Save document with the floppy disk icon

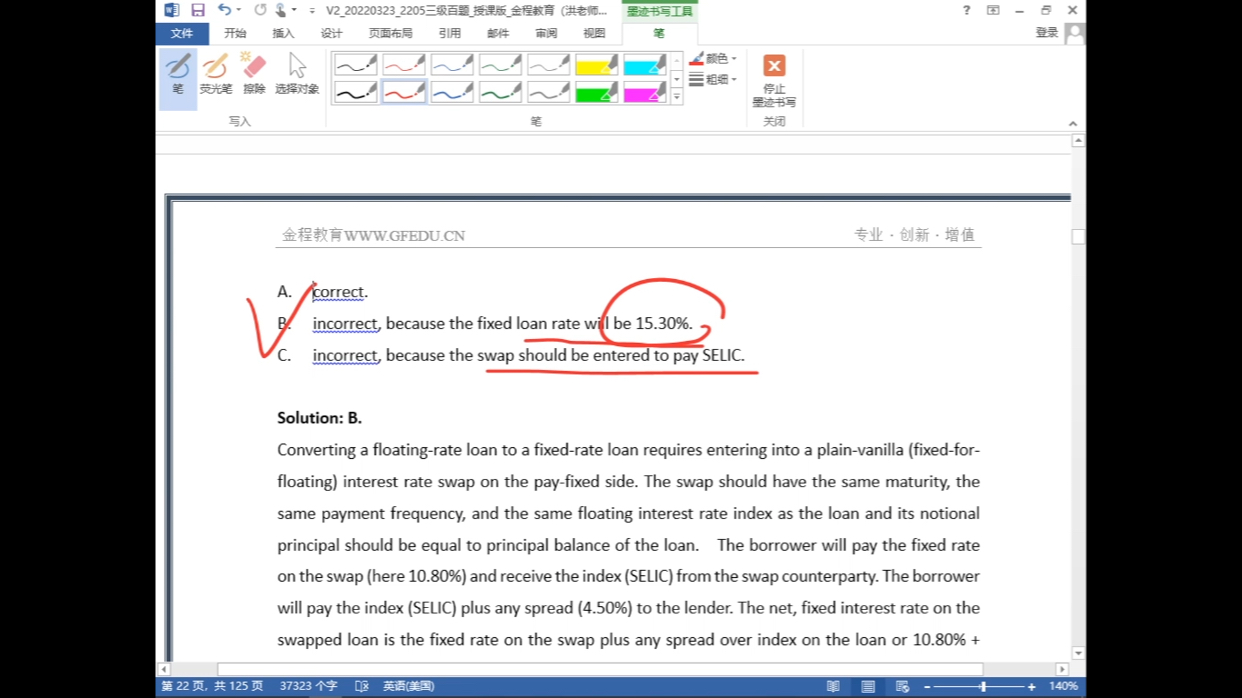[198, 10]
